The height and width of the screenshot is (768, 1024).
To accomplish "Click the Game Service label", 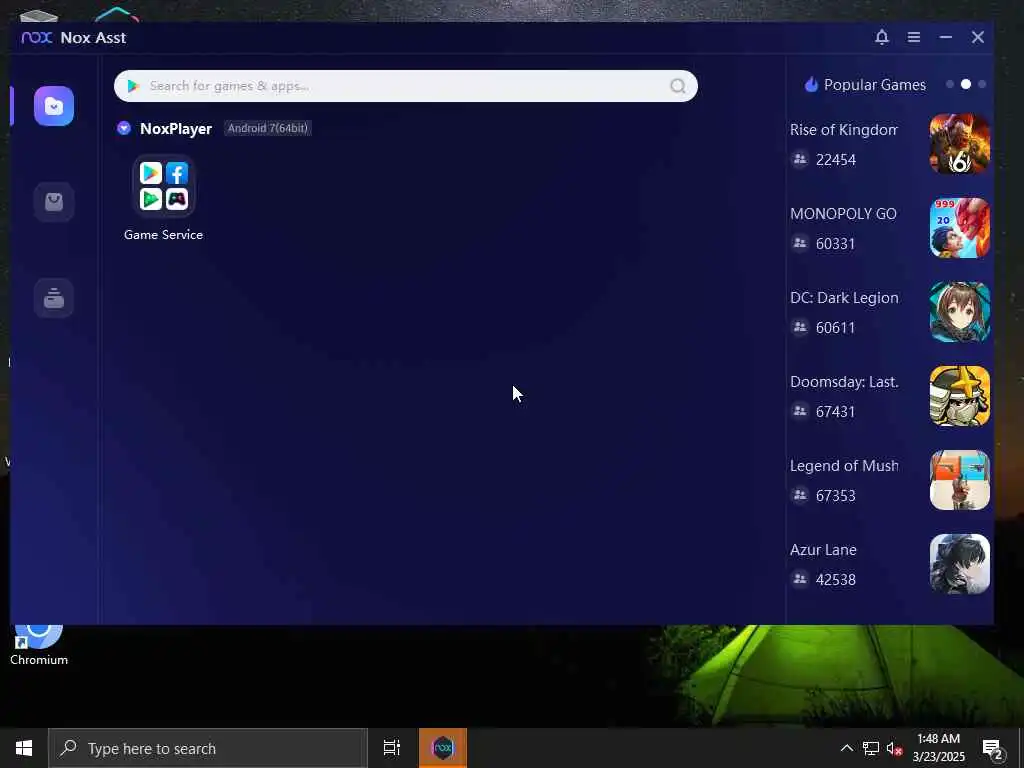I will pyautogui.click(x=163, y=234).
